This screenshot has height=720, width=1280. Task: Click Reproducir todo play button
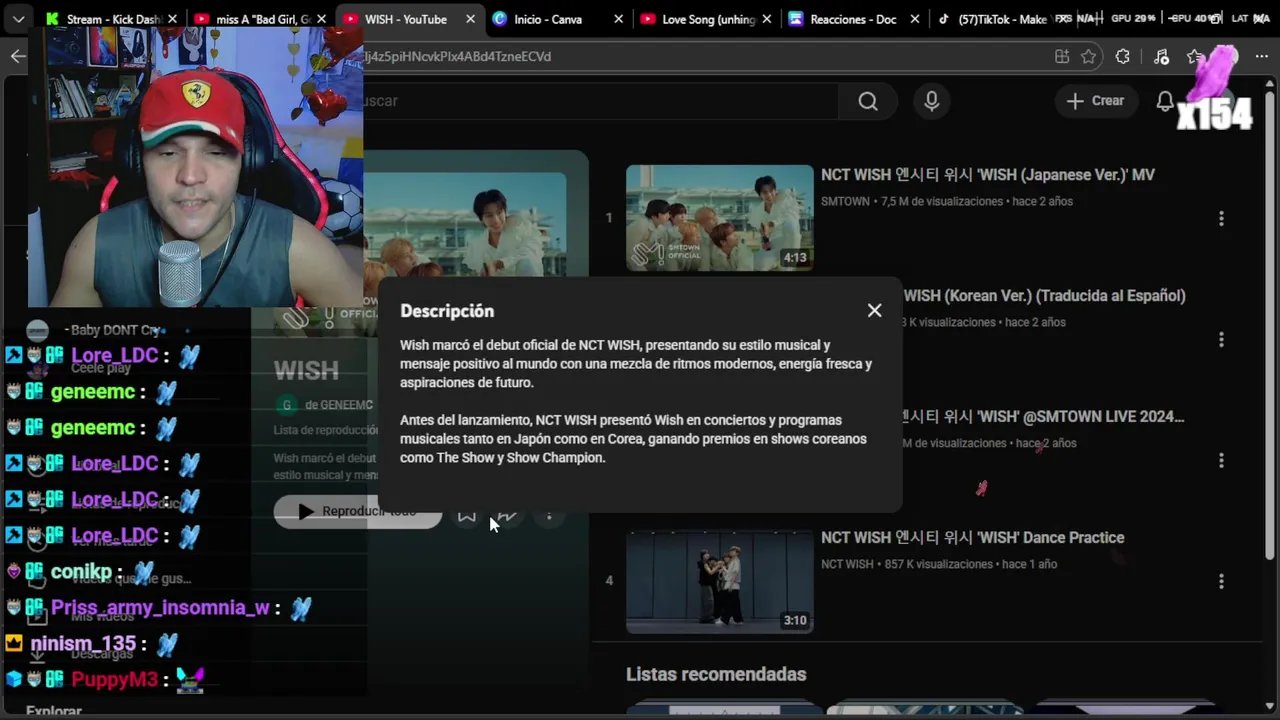coord(357,511)
